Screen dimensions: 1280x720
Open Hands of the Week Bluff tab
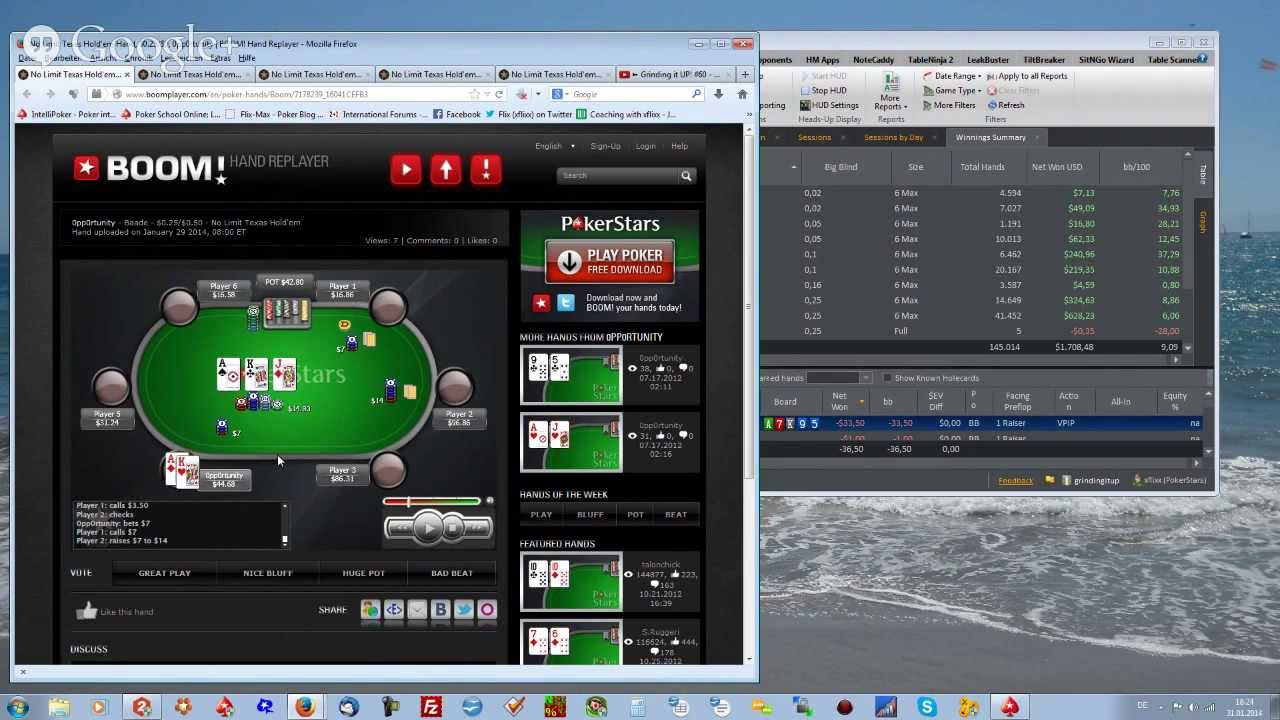(590, 514)
